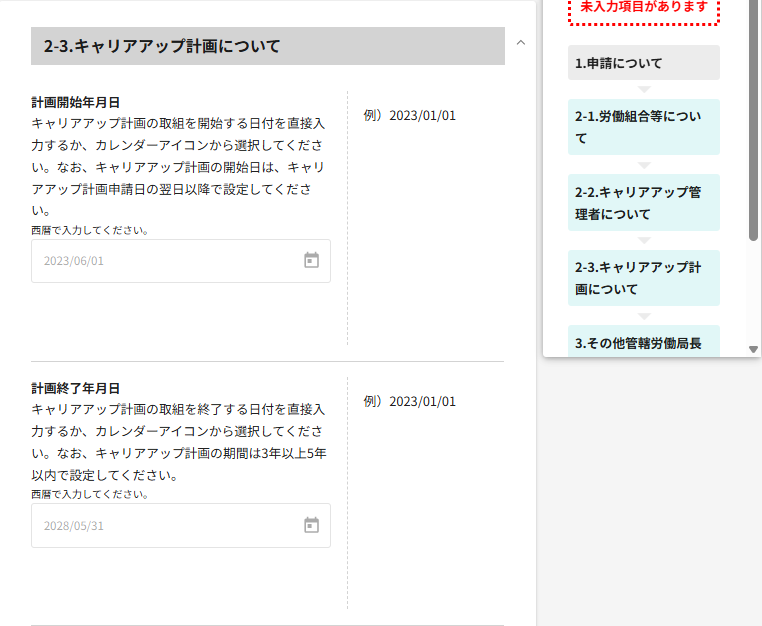Click the 西暦で入力してください hint above the end date
Screen dimensions: 762x626
pyautogui.click(x=90, y=494)
